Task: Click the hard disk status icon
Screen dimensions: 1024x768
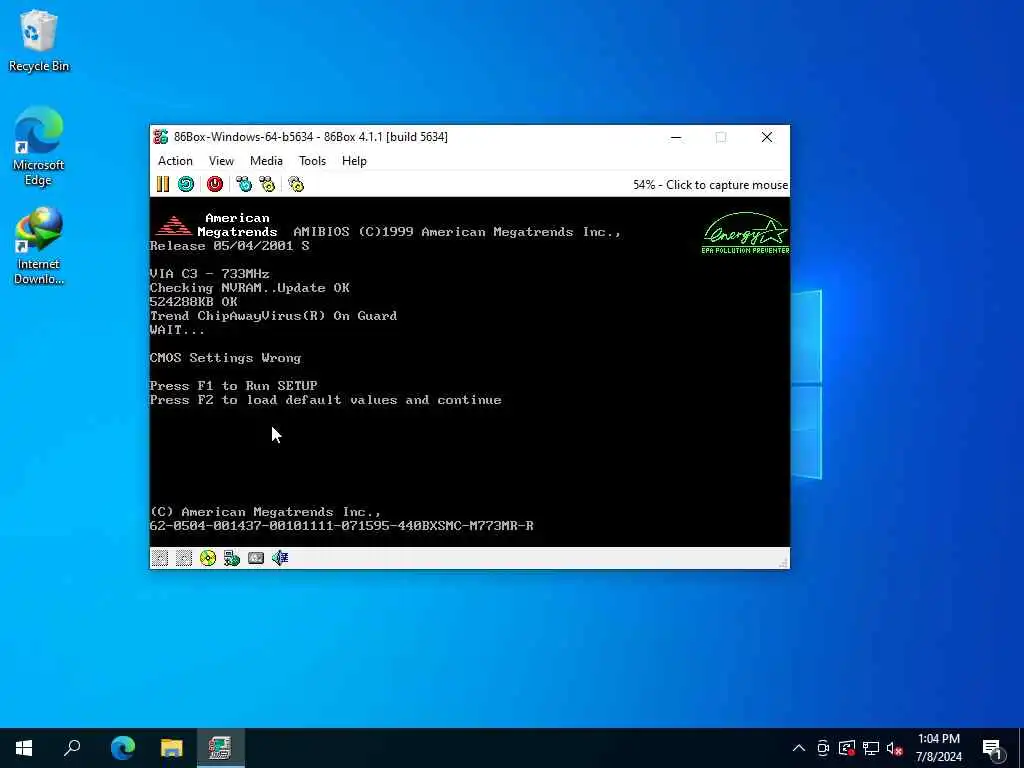Action: (256, 558)
